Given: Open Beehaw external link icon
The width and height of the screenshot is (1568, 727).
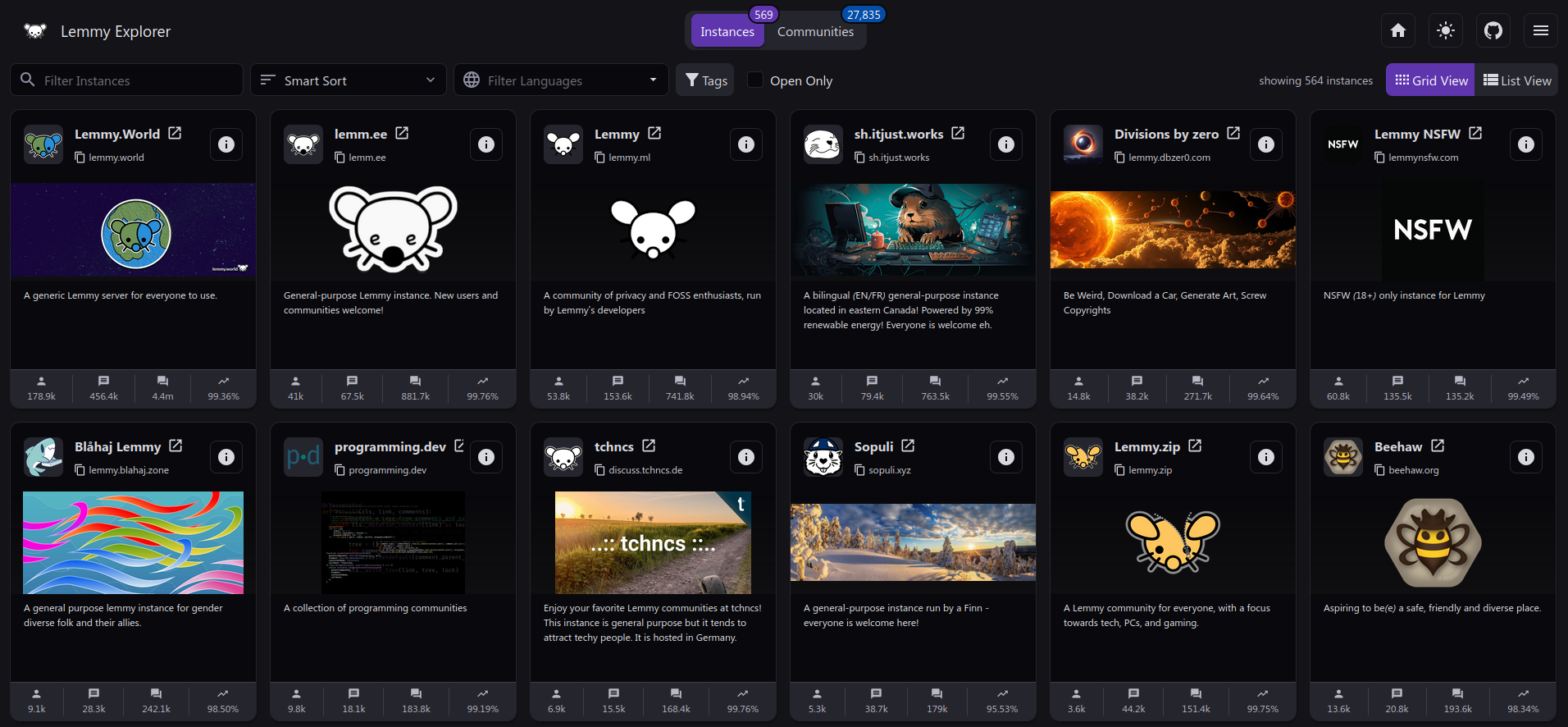Looking at the screenshot, I should [1438, 446].
